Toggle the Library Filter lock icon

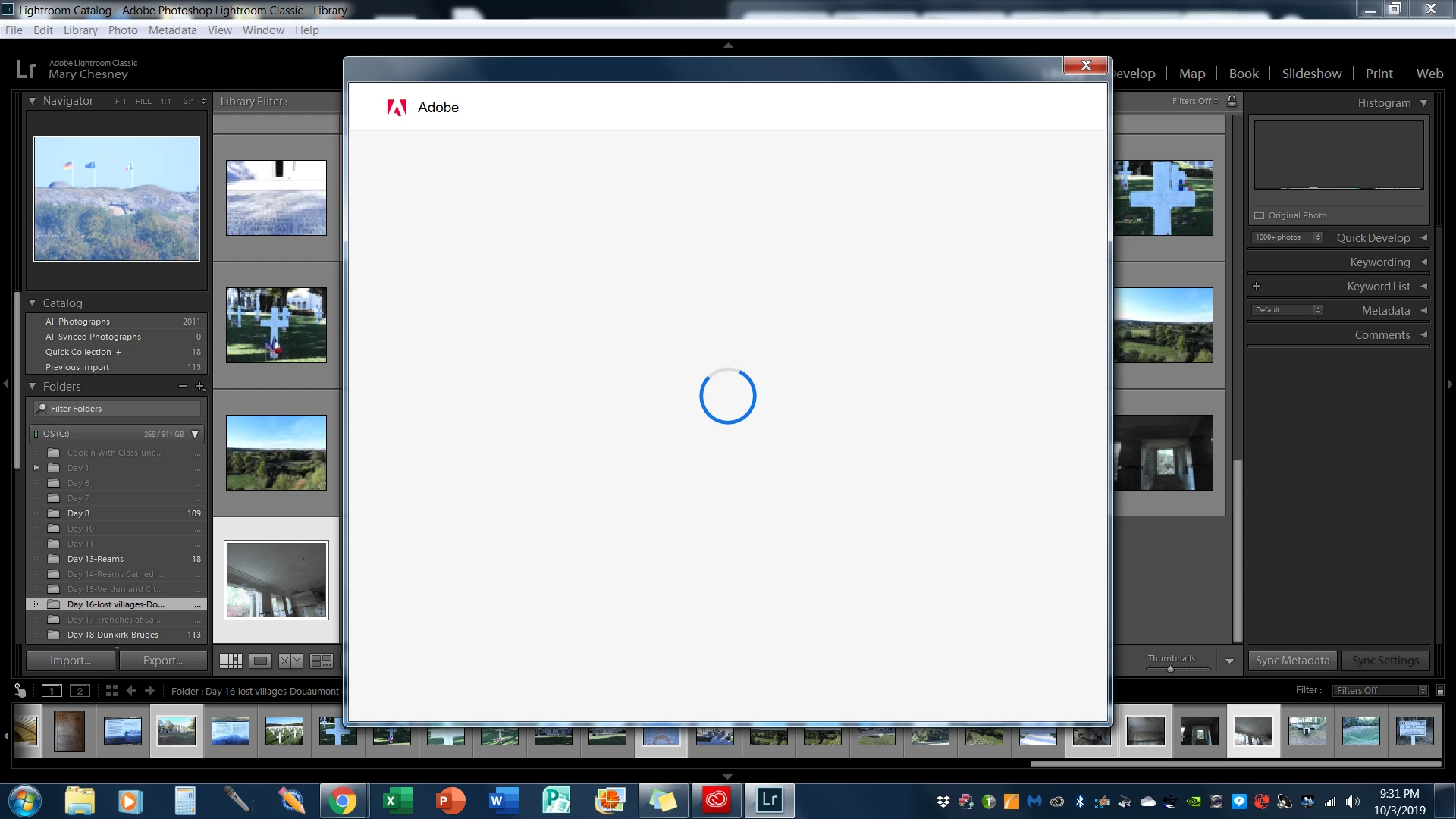pyautogui.click(x=1232, y=101)
